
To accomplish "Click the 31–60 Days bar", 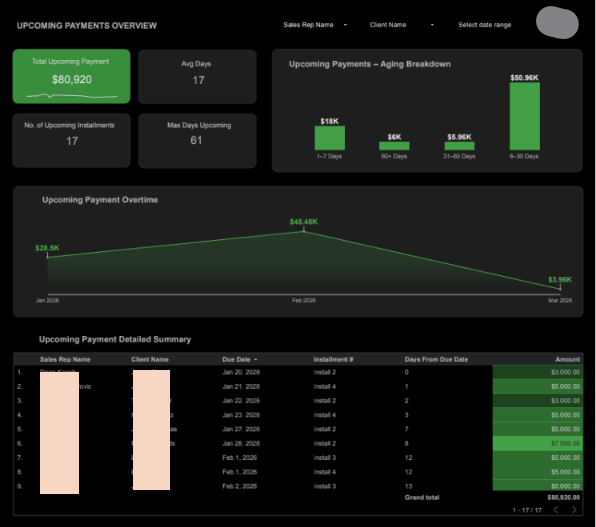I will tap(460, 146).
